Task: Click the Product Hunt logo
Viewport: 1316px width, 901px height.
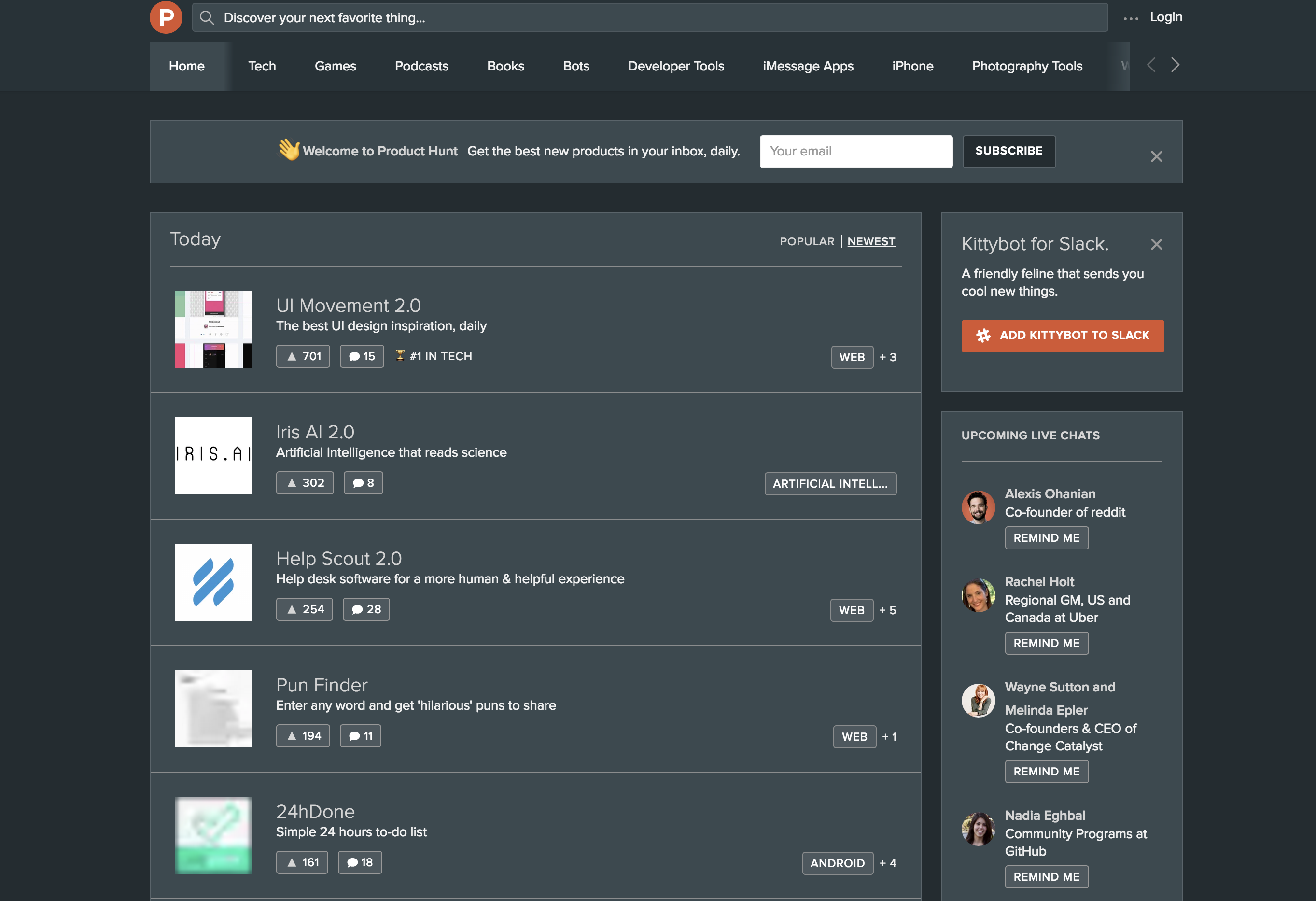Action: click(166, 17)
